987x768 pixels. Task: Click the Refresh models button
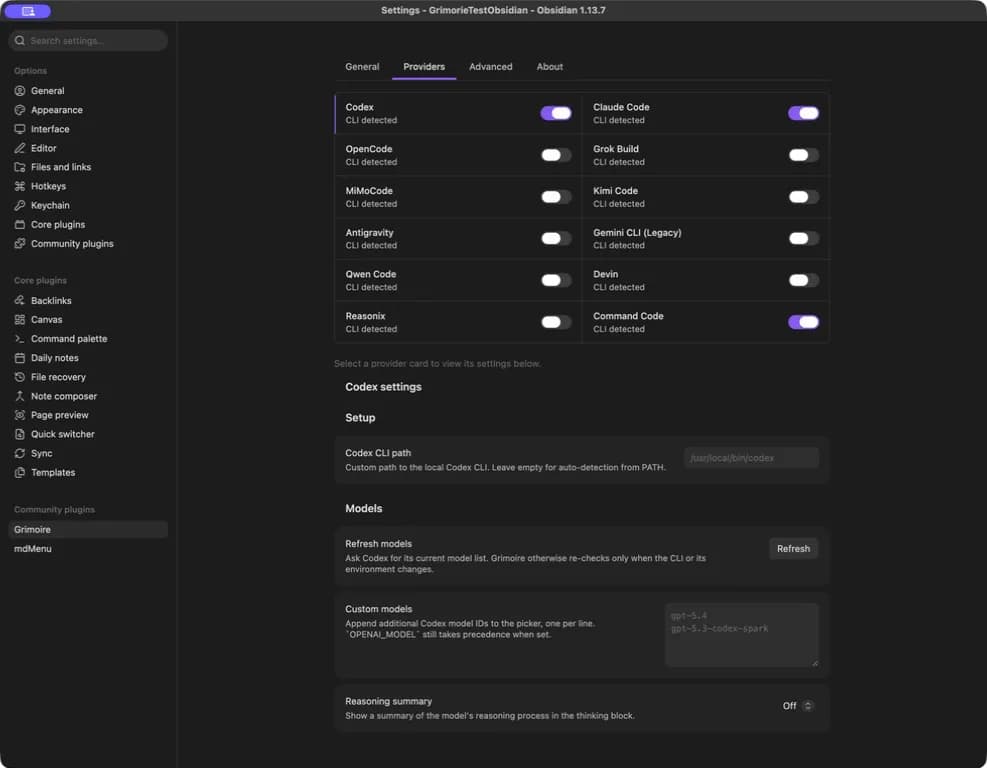[x=793, y=549]
